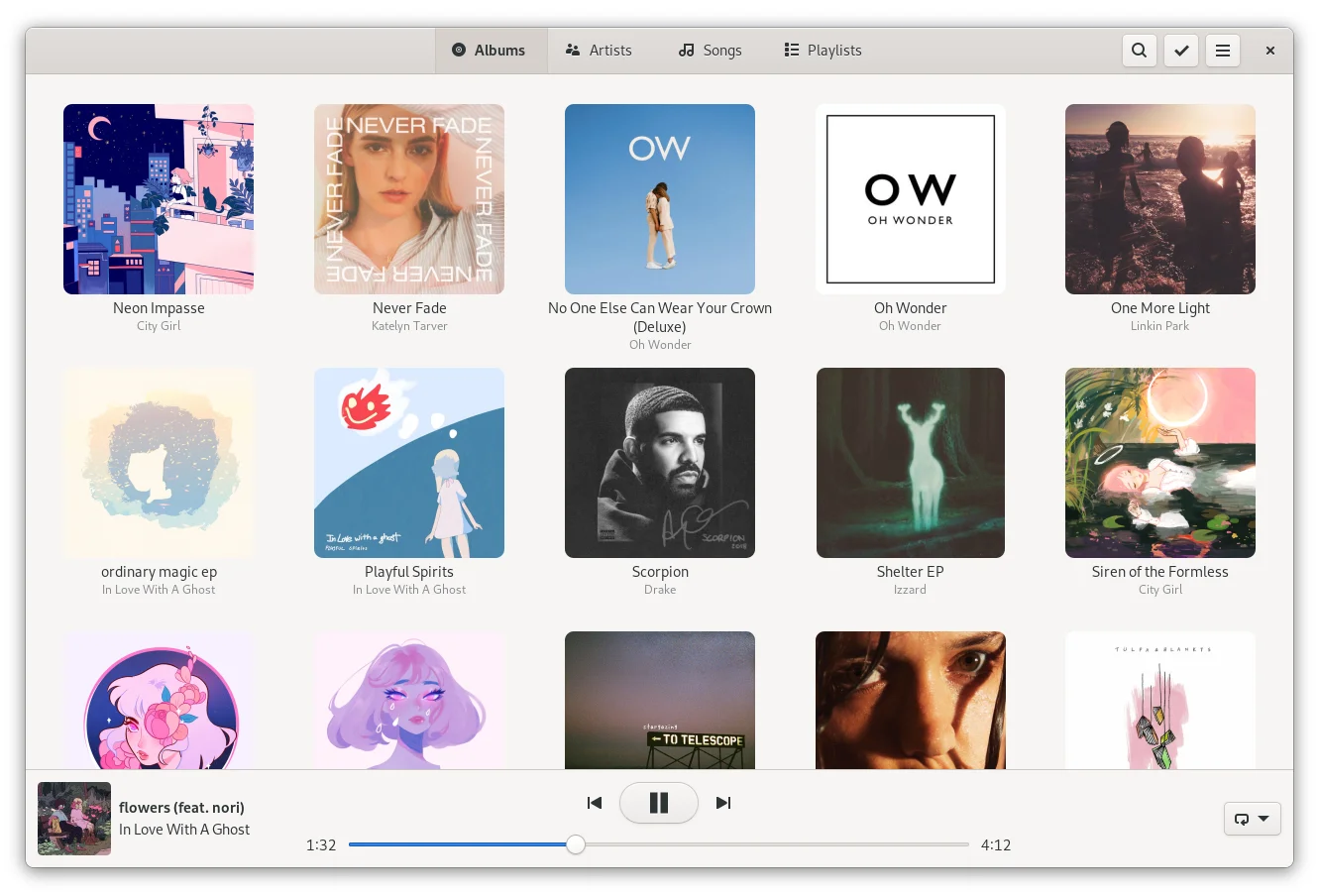1319x896 pixels.
Task: Open the hamburger menu
Action: pos(1223,51)
